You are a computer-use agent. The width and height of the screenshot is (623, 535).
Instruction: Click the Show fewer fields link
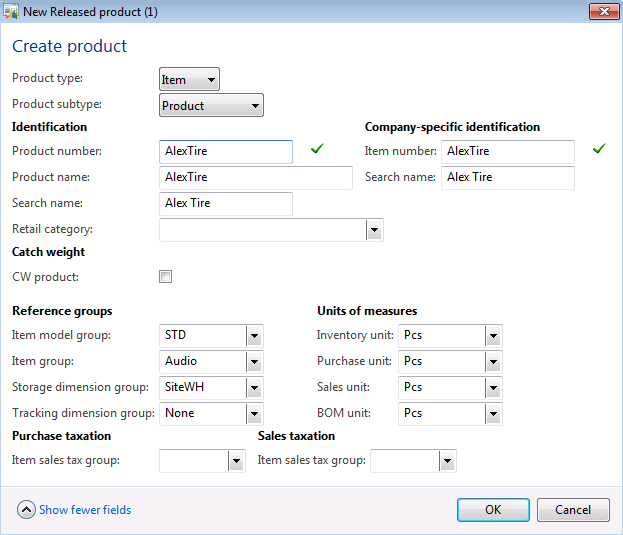85,510
